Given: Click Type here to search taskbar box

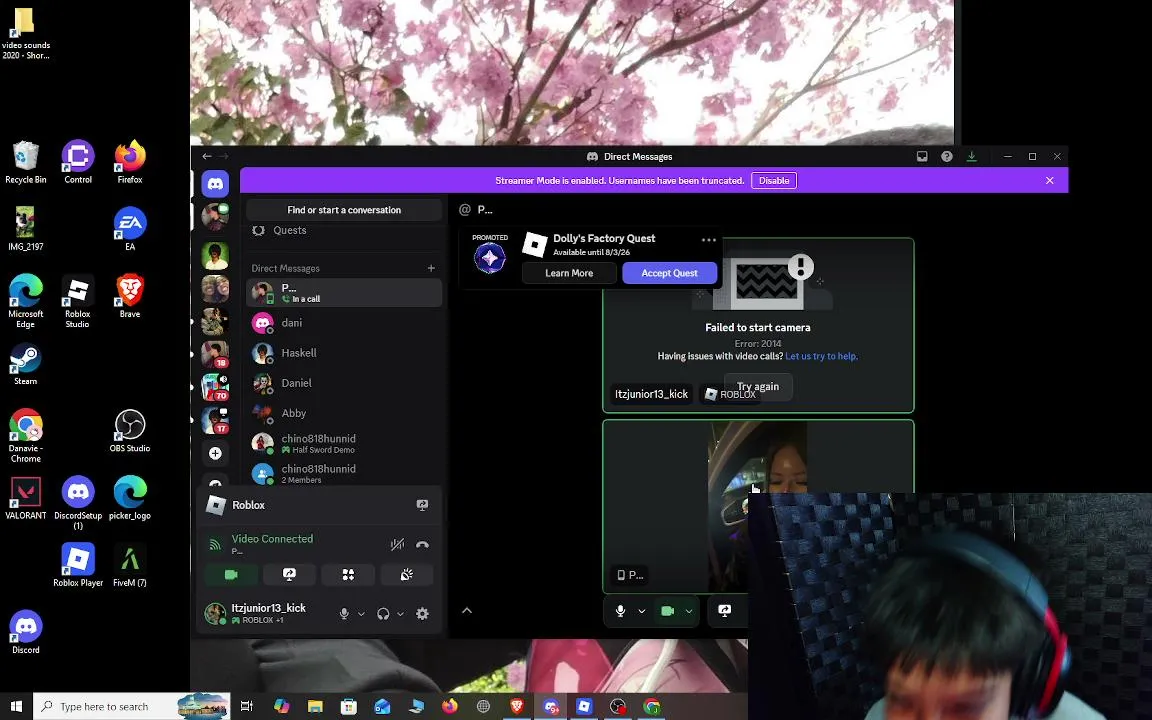Looking at the screenshot, I should (132, 706).
